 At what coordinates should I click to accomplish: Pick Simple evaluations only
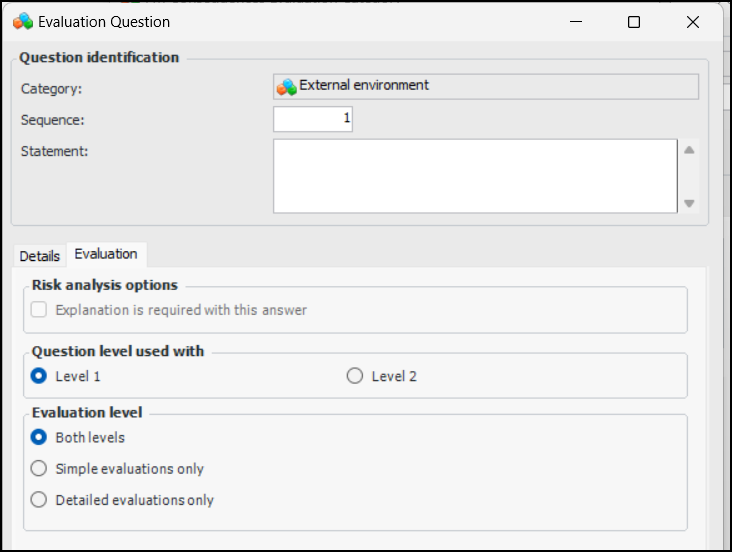[x=39, y=468]
